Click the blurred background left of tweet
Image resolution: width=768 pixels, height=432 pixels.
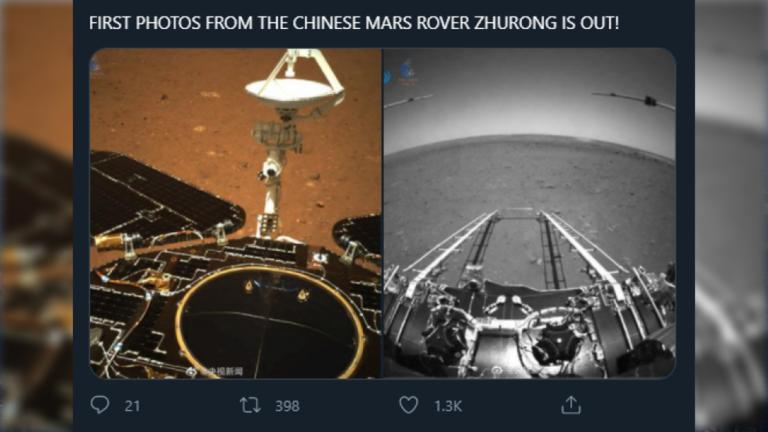37,216
